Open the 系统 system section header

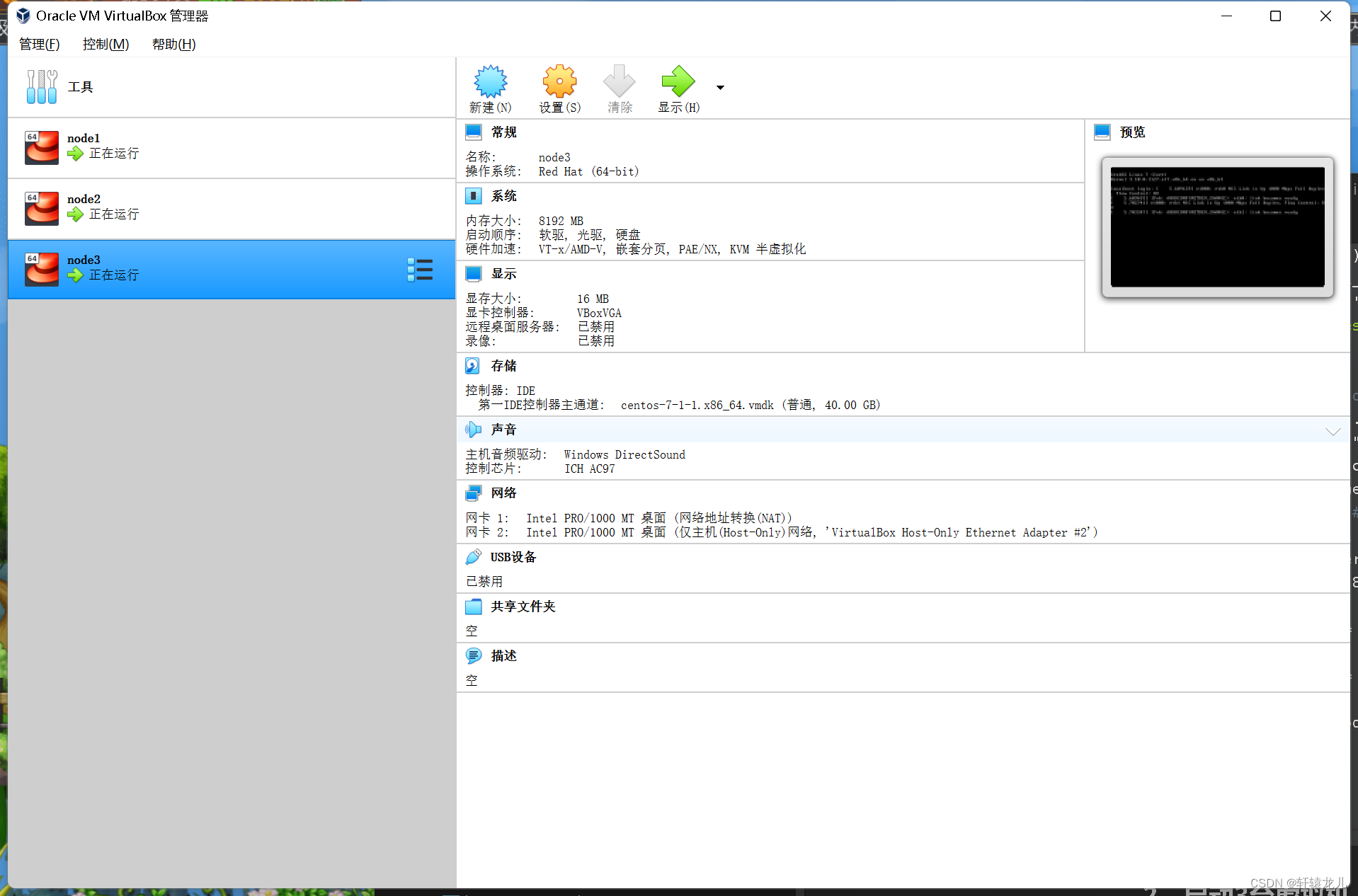(x=504, y=196)
